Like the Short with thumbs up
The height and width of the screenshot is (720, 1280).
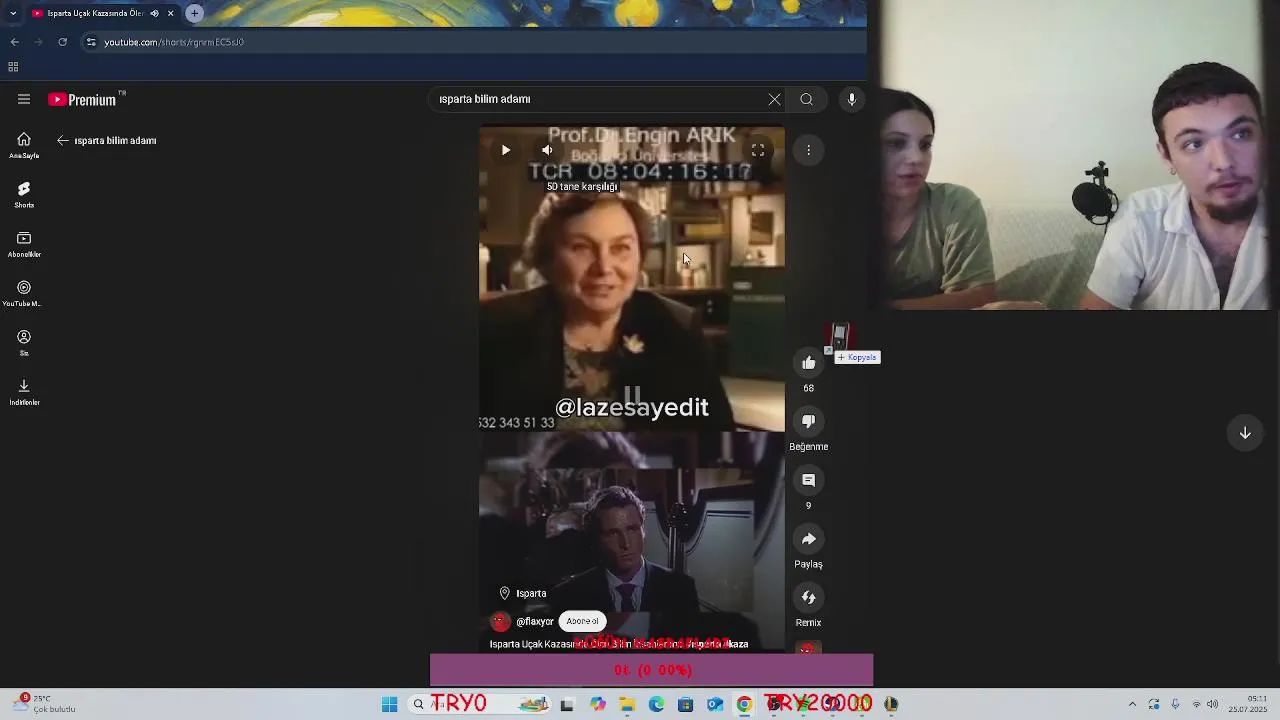(808, 363)
